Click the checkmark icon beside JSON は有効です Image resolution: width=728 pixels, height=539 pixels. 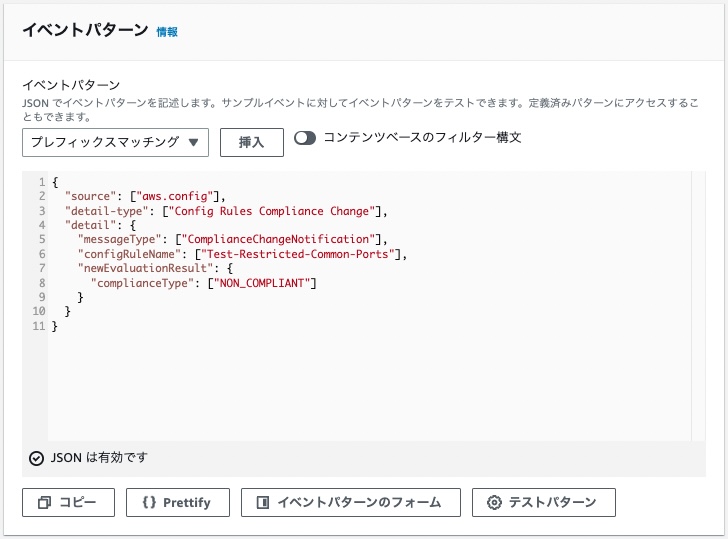[x=36, y=458]
